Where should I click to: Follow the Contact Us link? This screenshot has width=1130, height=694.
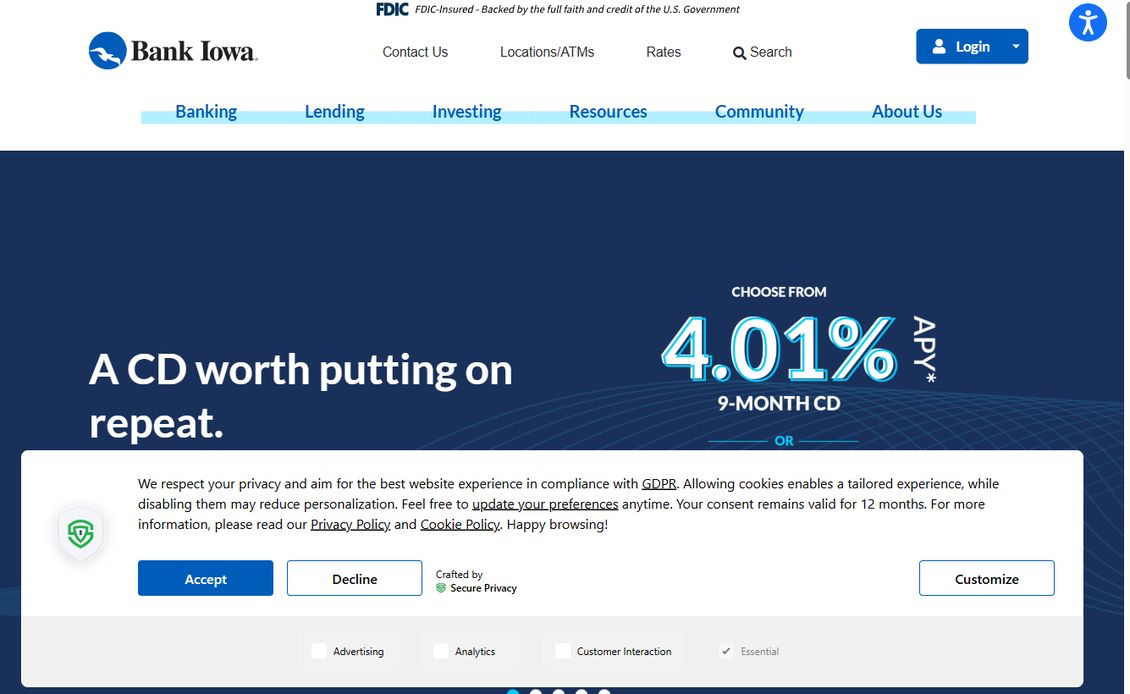pyautogui.click(x=415, y=52)
